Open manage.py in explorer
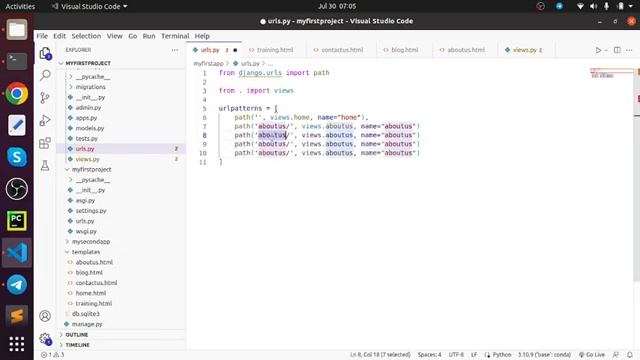 click(87, 324)
